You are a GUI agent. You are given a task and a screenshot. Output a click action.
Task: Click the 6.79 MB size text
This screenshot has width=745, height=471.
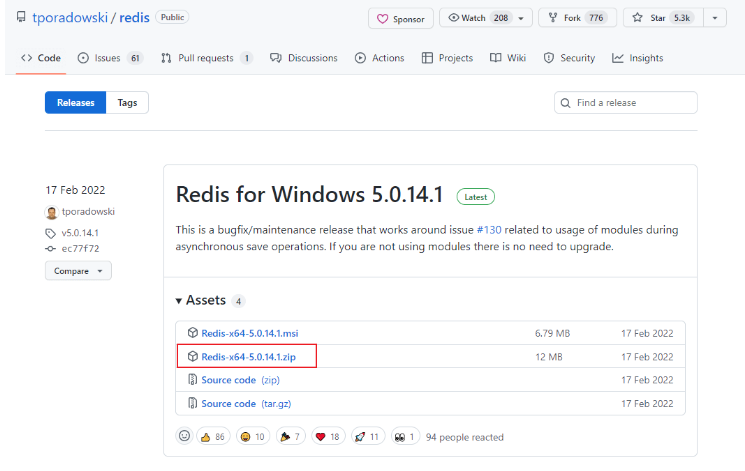click(x=552, y=334)
